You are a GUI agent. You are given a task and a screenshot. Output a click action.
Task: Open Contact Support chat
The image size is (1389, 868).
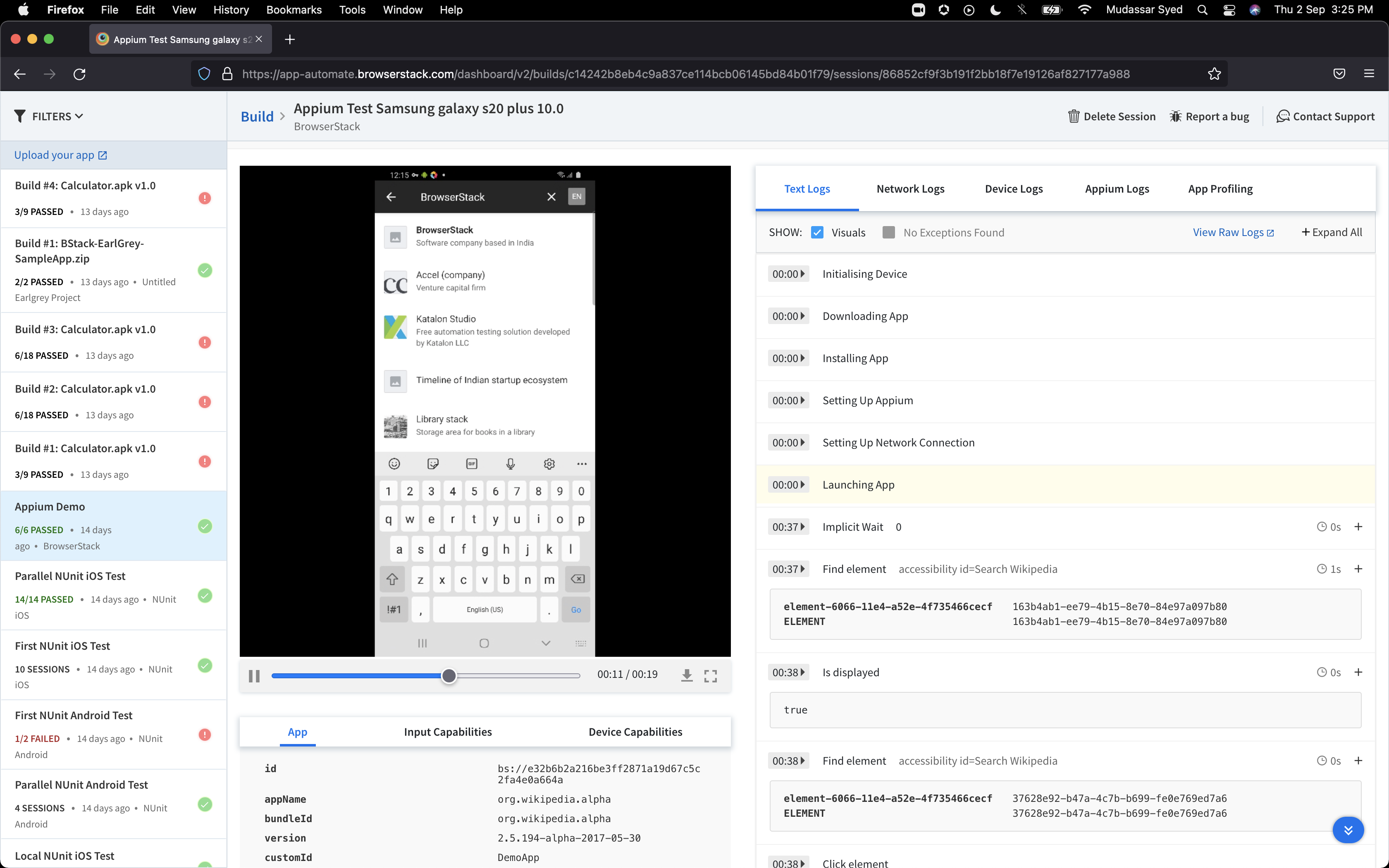point(1325,117)
